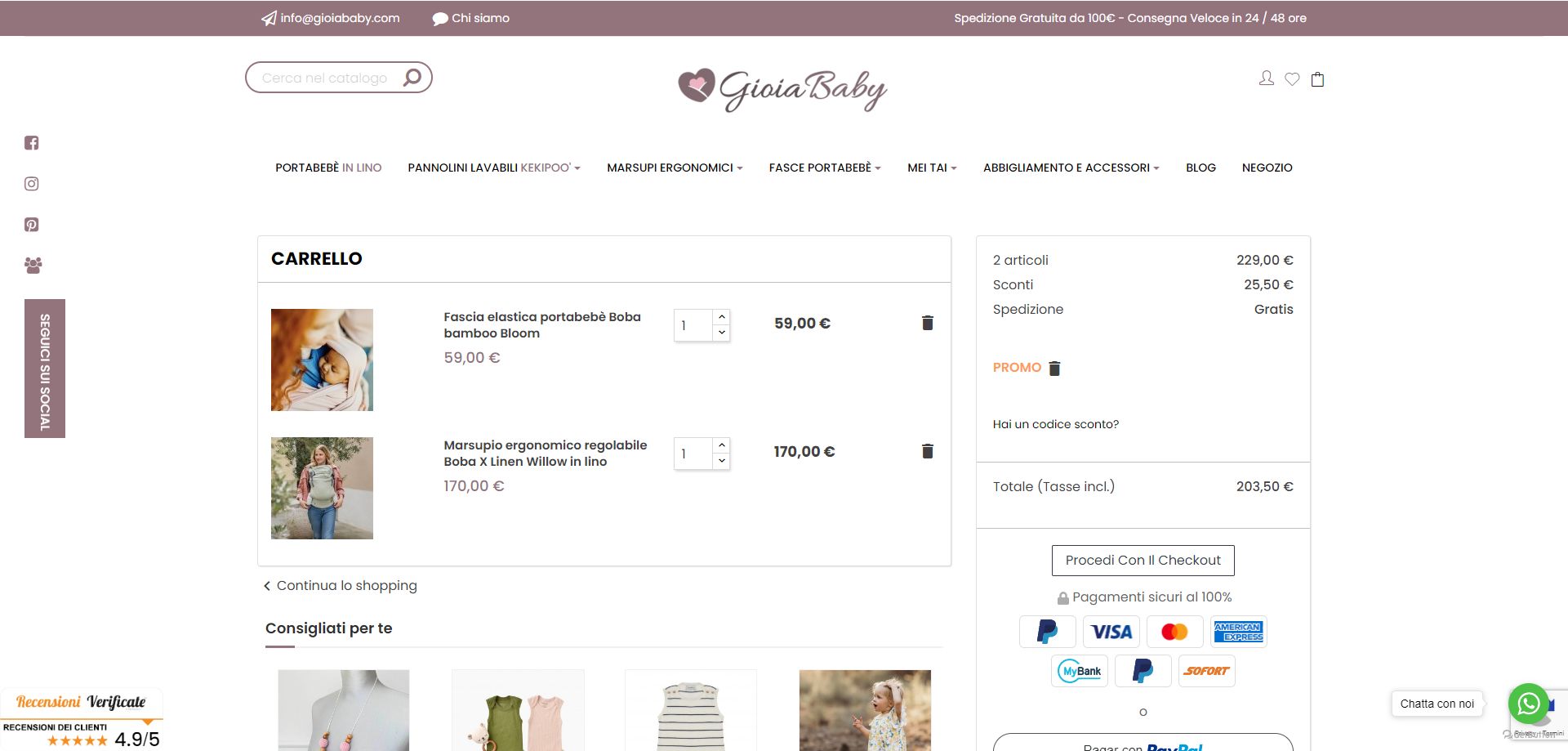Image resolution: width=1568 pixels, height=751 pixels.
Task: Open the Facebook social icon
Action: pos(32,143)
